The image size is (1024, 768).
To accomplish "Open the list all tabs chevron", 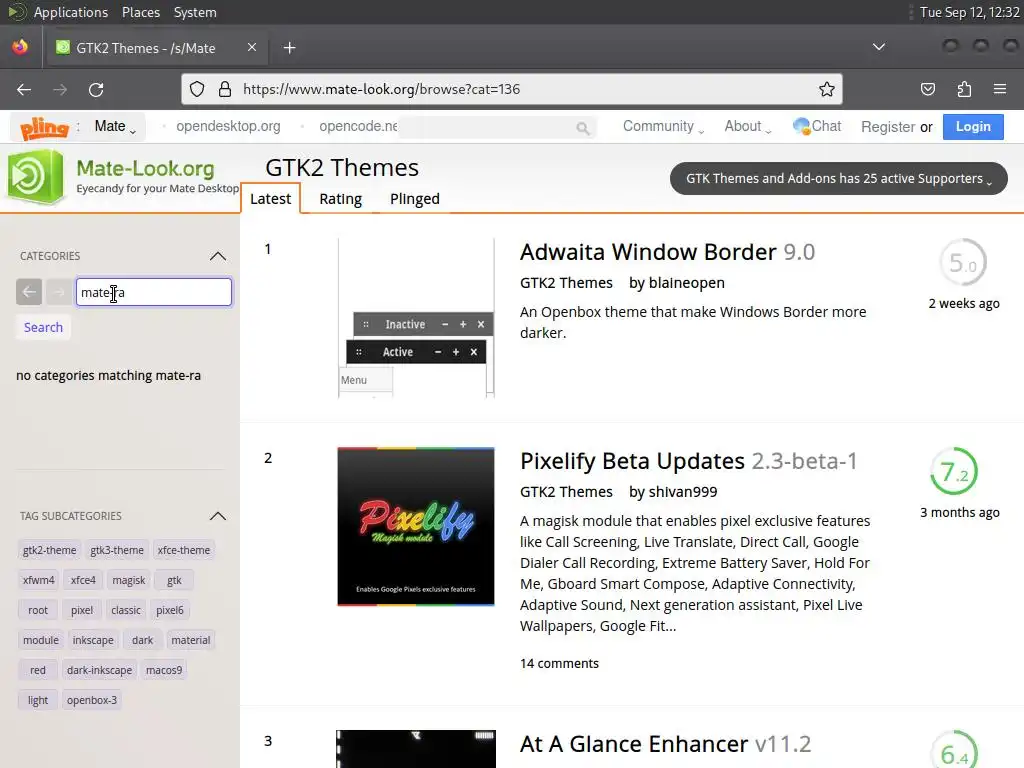I will (879, 47).
